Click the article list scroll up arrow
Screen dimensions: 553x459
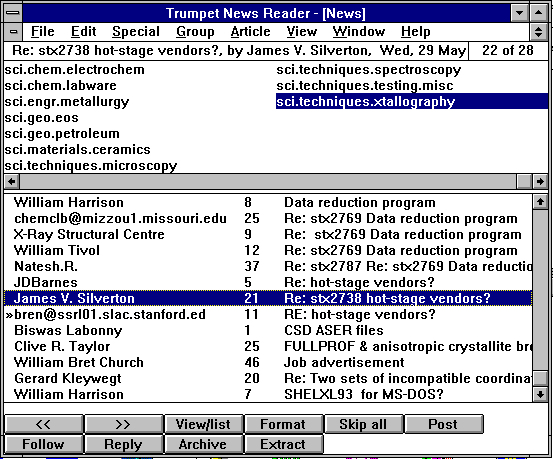click(540, 202)
